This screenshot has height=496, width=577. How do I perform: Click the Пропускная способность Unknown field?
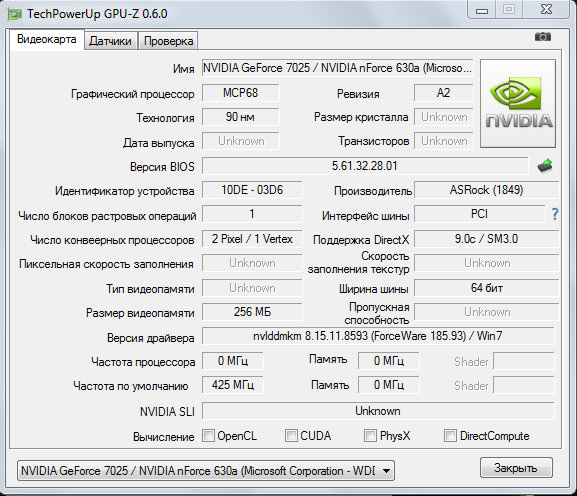pos(486,312)
